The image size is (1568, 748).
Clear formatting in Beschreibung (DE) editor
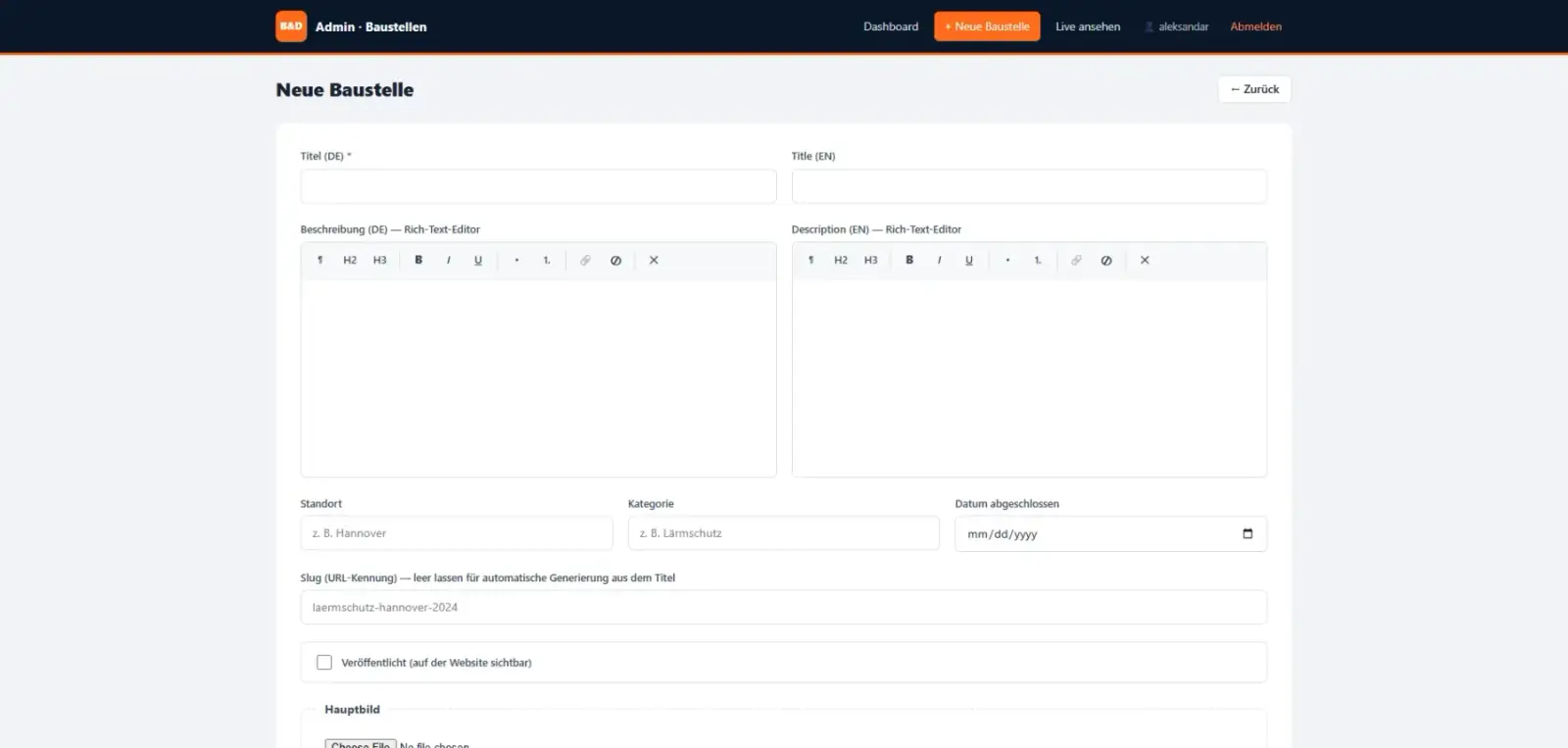[x=654, y=261]
